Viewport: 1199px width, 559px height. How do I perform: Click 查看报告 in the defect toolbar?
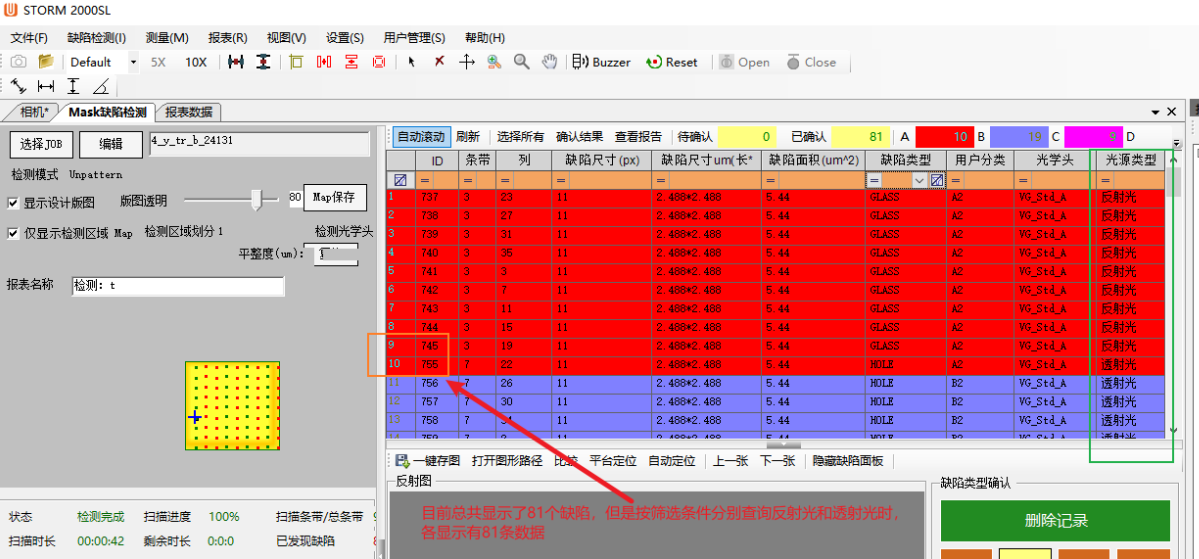pyautogui.click(x=638, y=137)
